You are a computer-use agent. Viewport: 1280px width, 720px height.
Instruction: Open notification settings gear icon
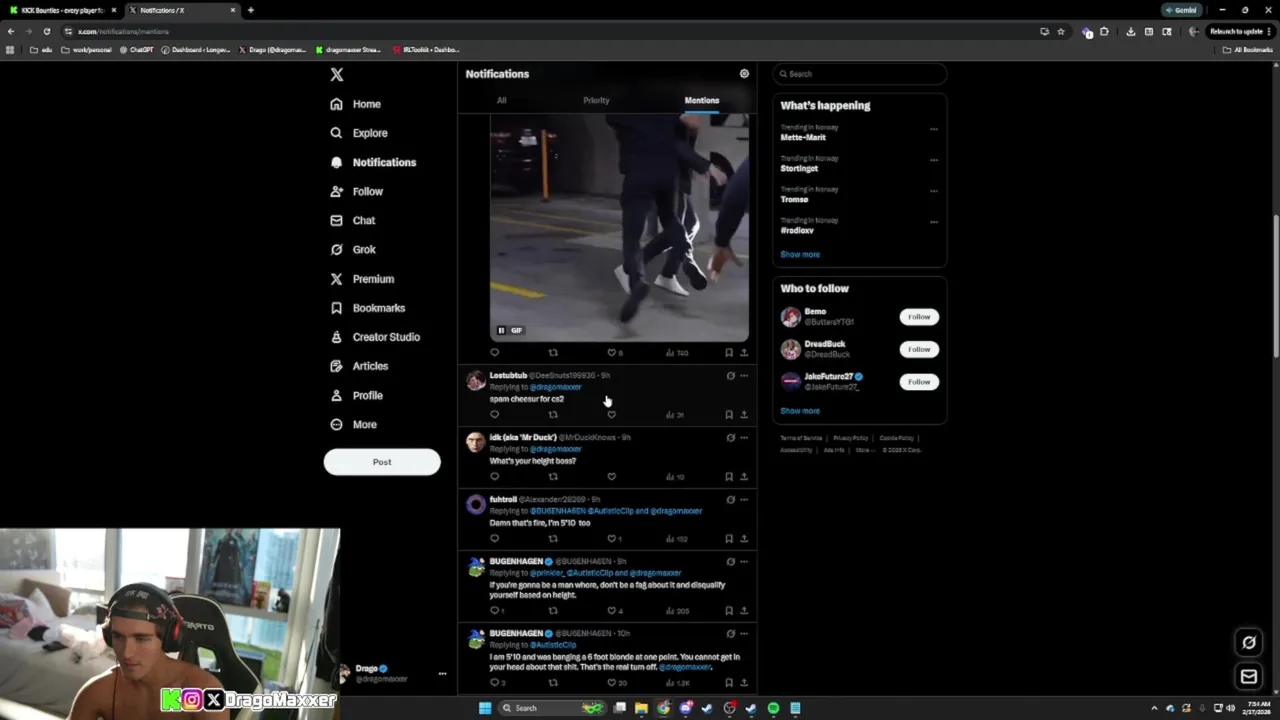point(744,74)
